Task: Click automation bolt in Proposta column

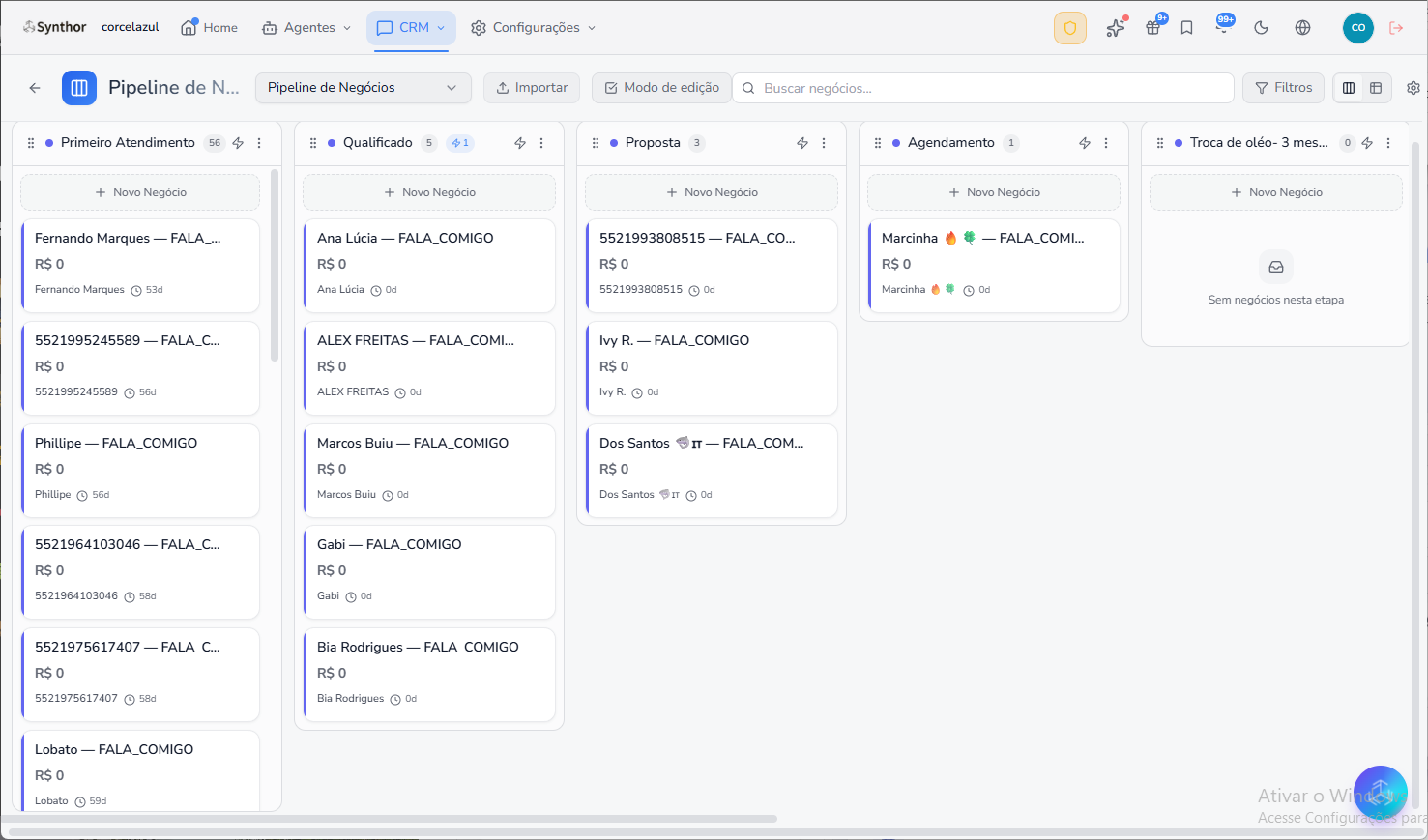Action: click(x=802, y=143)
